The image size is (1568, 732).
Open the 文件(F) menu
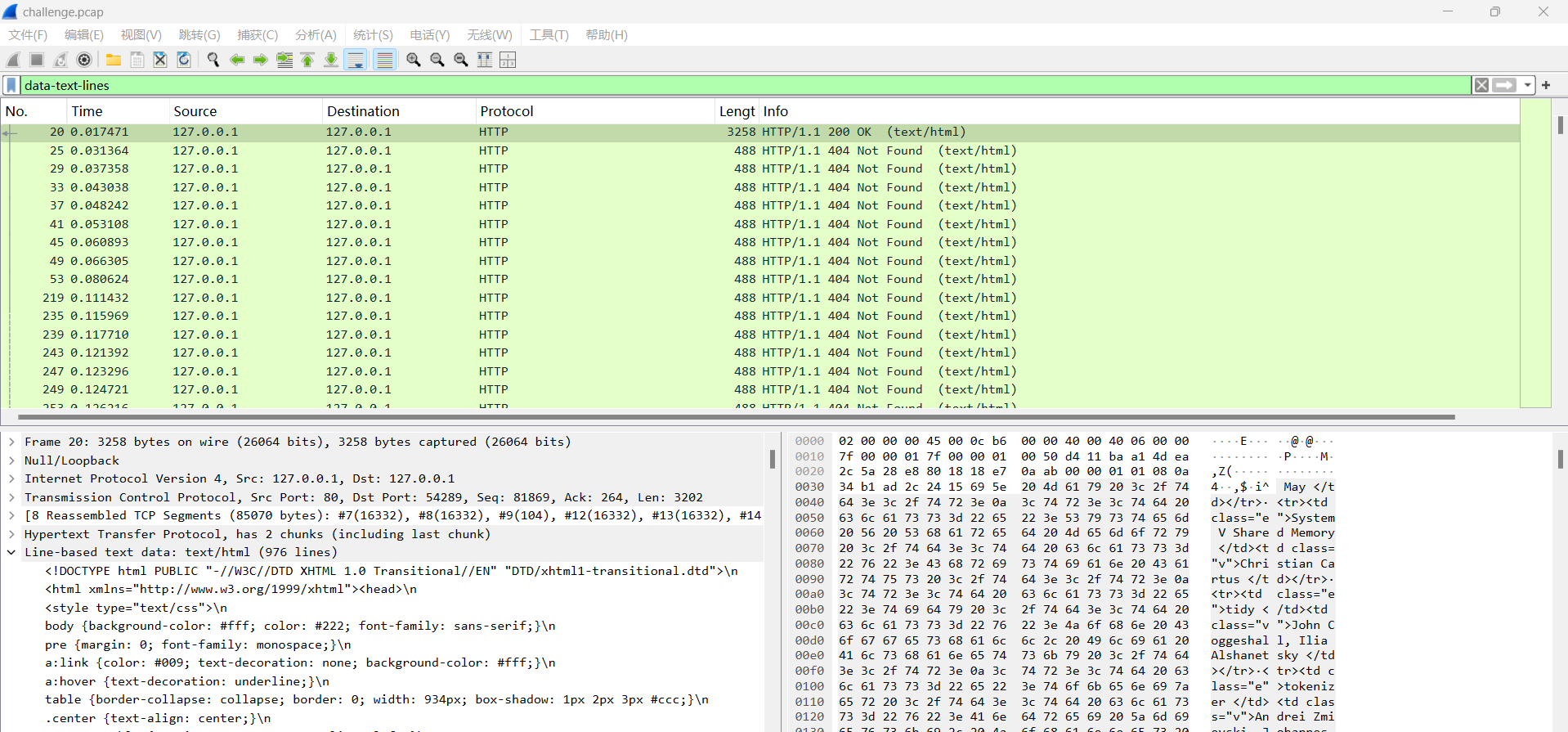point(28,35)
